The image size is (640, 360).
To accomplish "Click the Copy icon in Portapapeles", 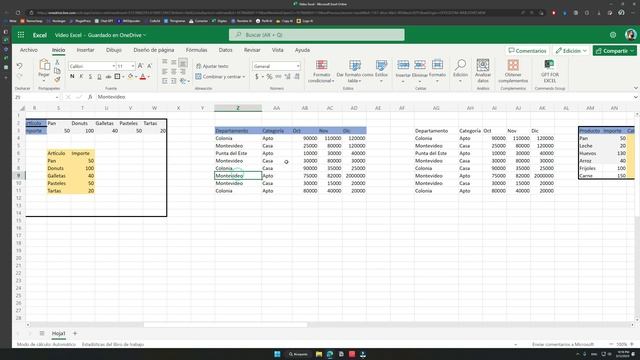I will 57,71.
